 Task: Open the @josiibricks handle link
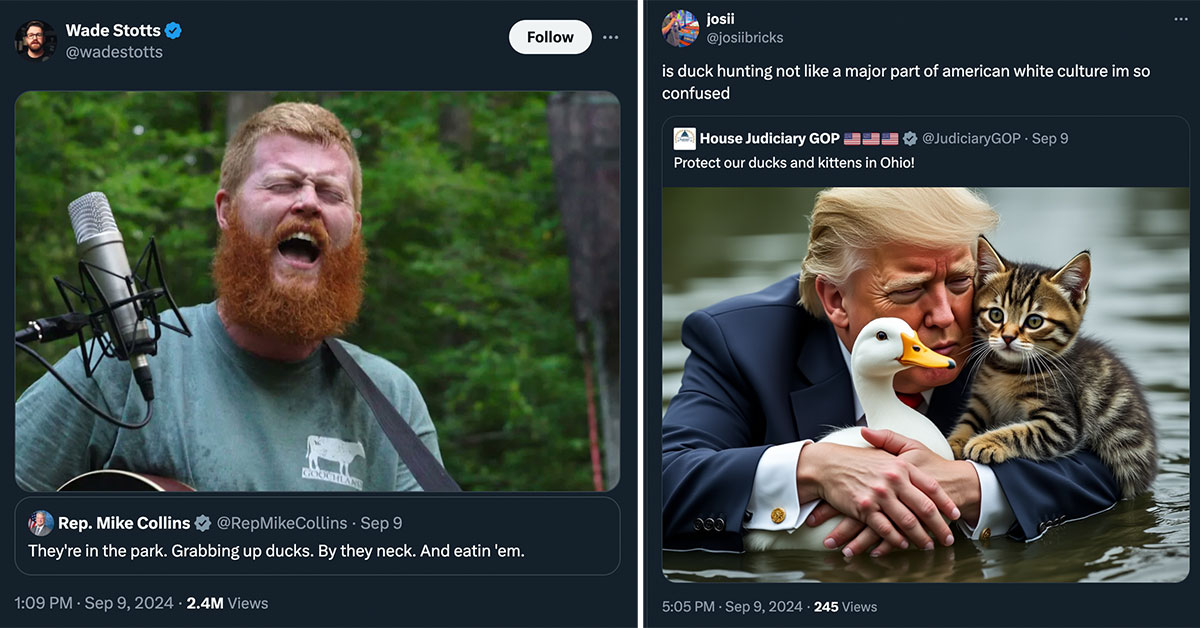click(x=744, y=37)
